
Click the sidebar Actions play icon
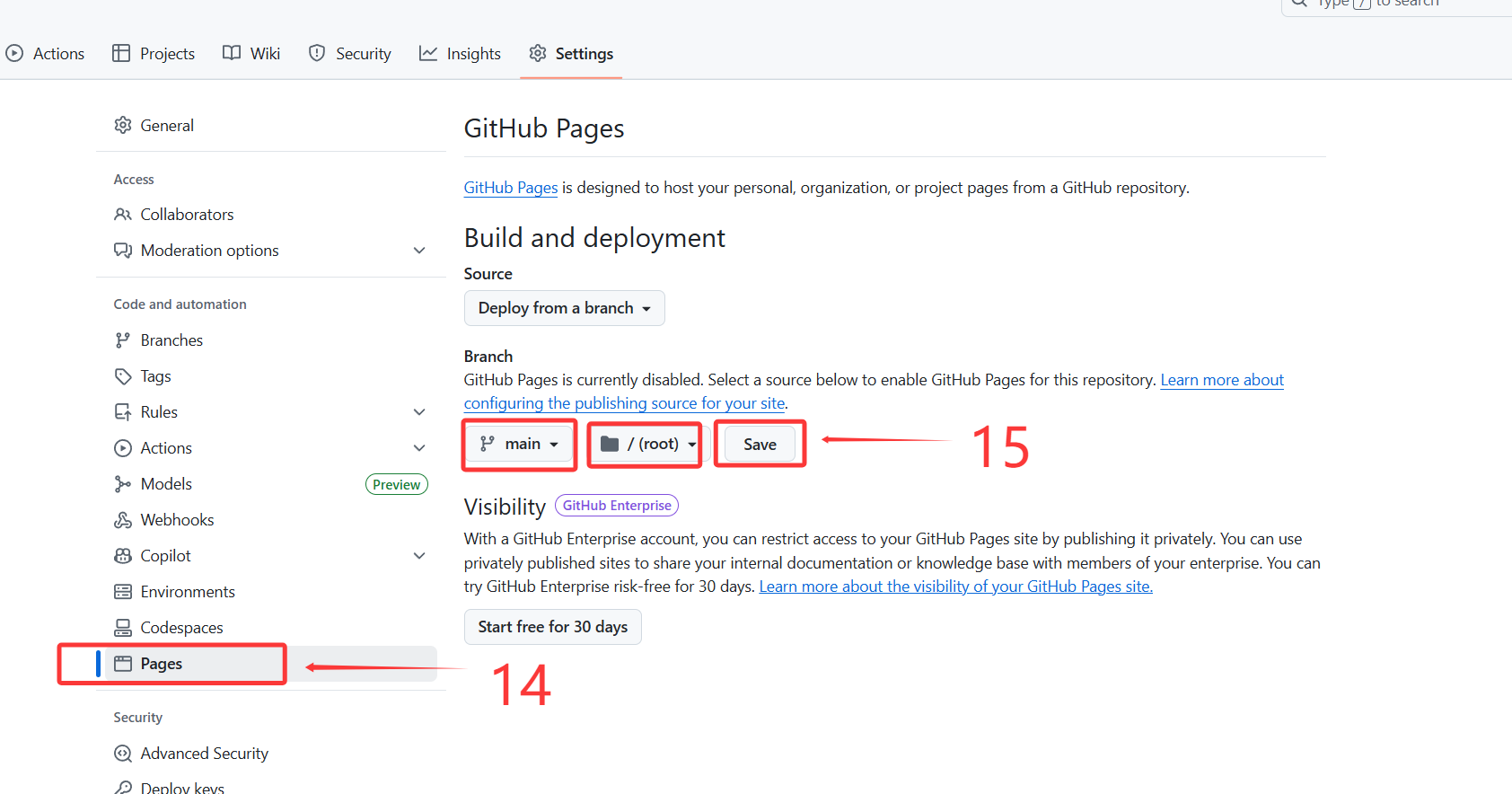point(123,448)
